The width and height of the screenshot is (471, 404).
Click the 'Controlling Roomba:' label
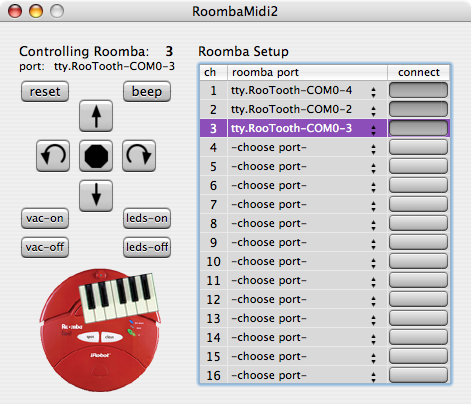click(84, 52)
